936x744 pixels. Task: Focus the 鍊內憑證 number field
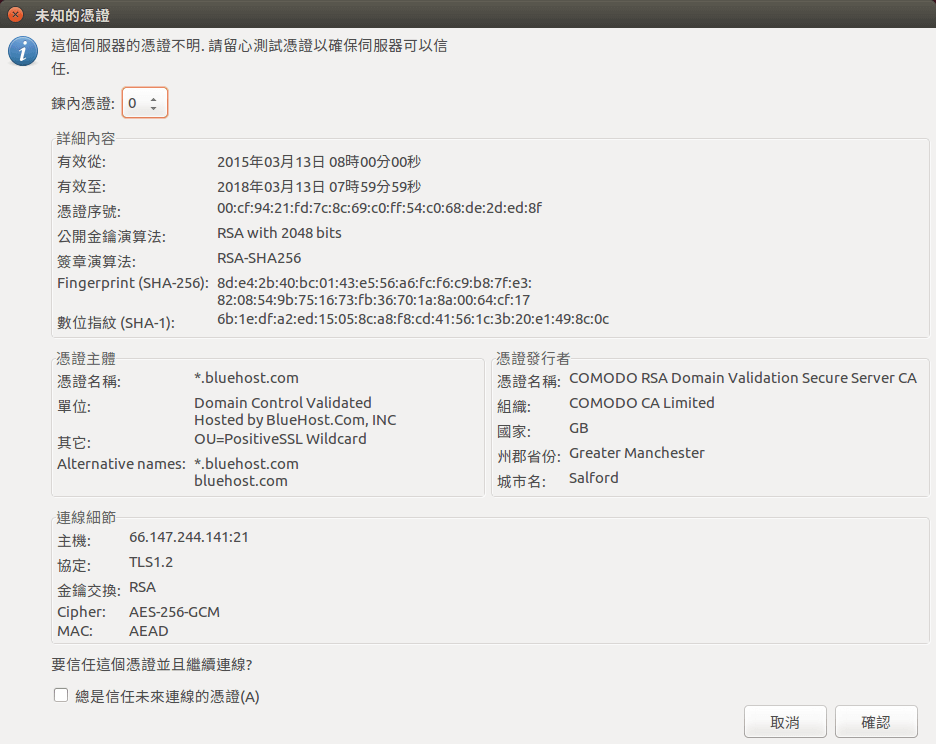(134, 103)
